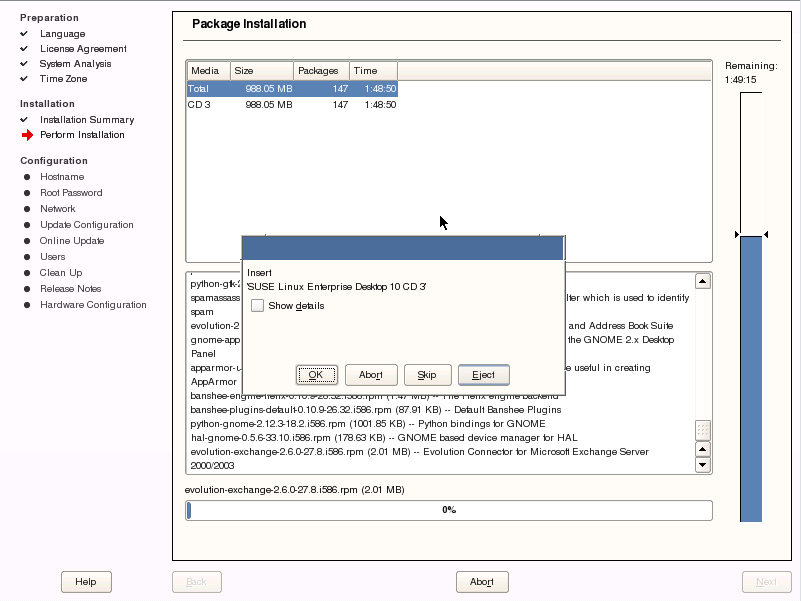Enable the Show details checkbox
801x601 pixels.
point(257,306)
